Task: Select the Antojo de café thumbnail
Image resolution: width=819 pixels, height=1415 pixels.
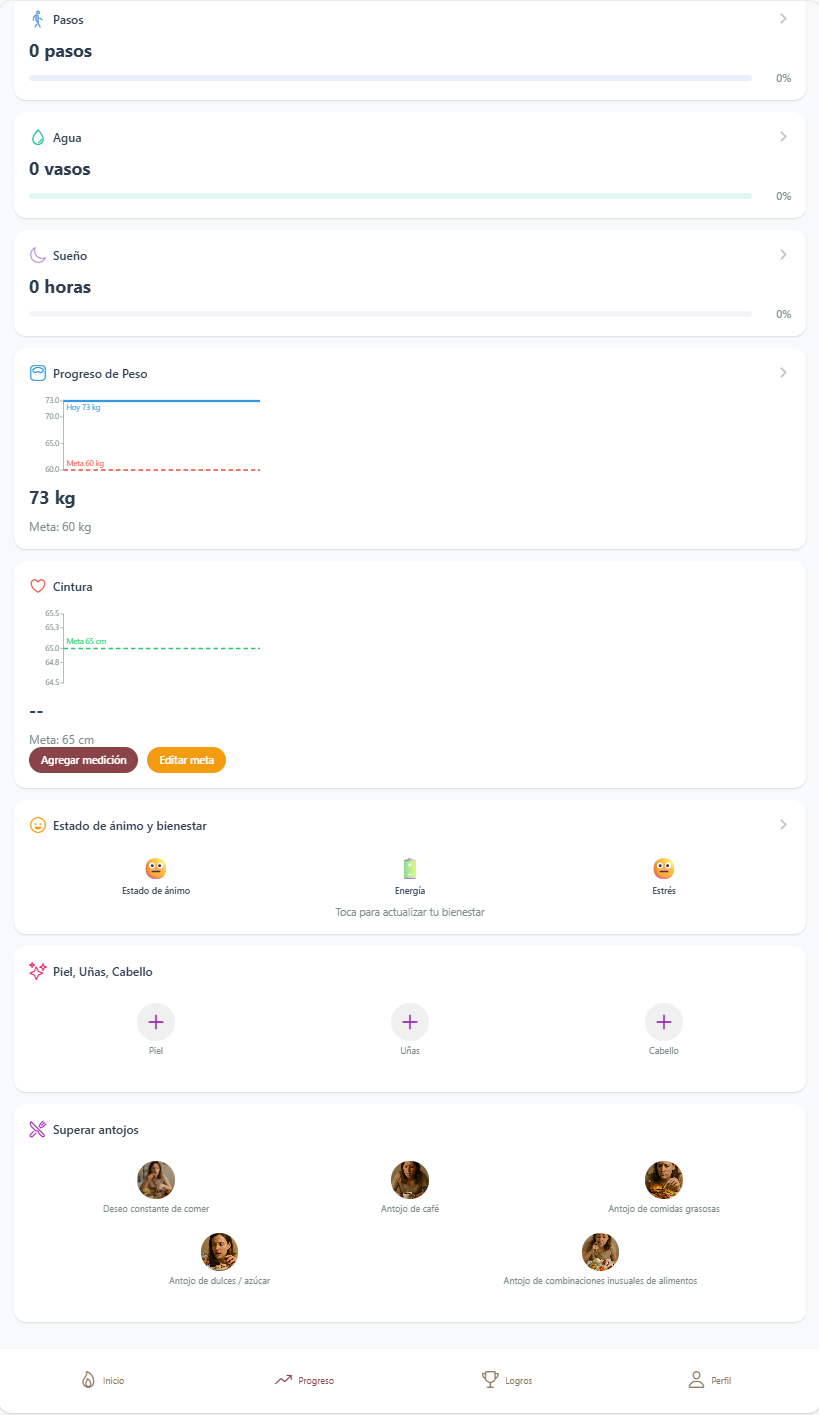Action: tap(410, 1180)
